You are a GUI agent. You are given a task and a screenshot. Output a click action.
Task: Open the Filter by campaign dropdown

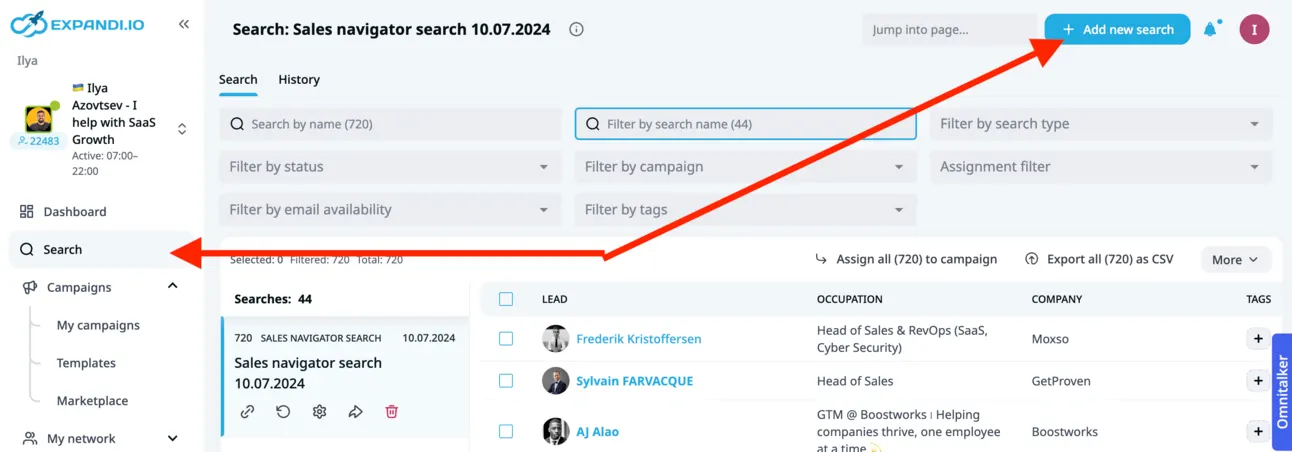(x=746, y=167)
